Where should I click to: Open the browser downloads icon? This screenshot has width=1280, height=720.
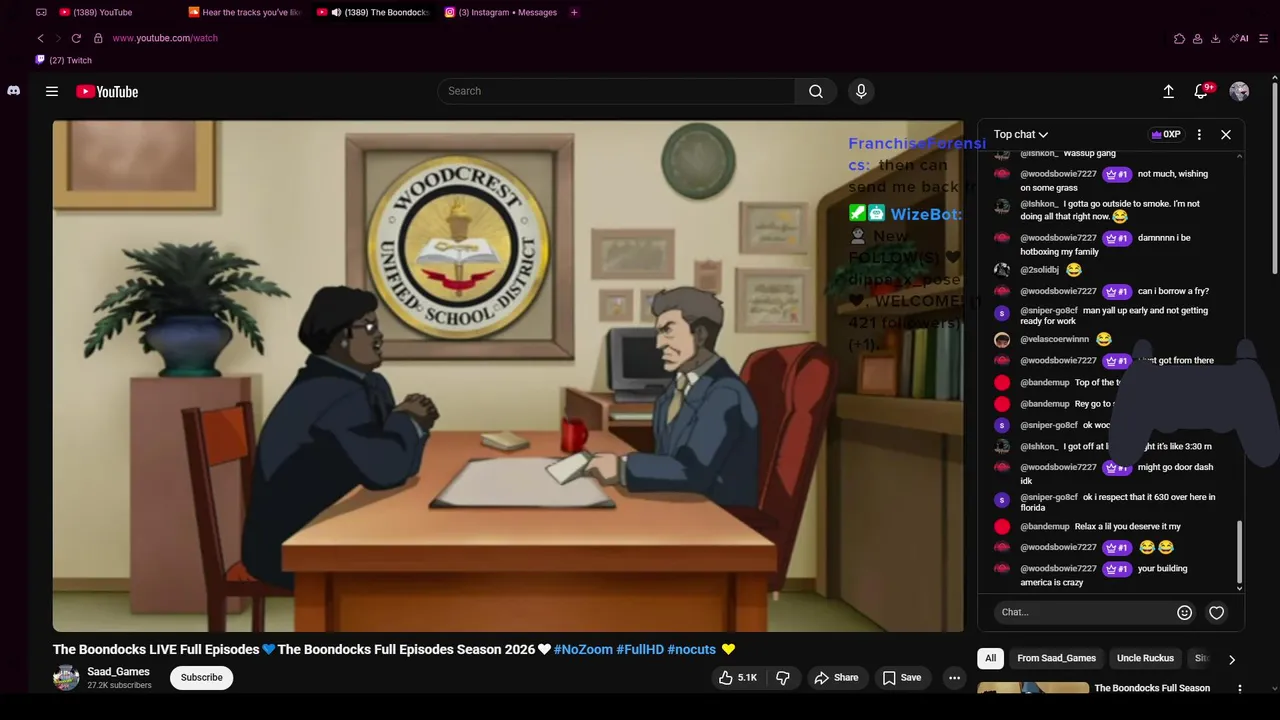[x=1215, y=38]
